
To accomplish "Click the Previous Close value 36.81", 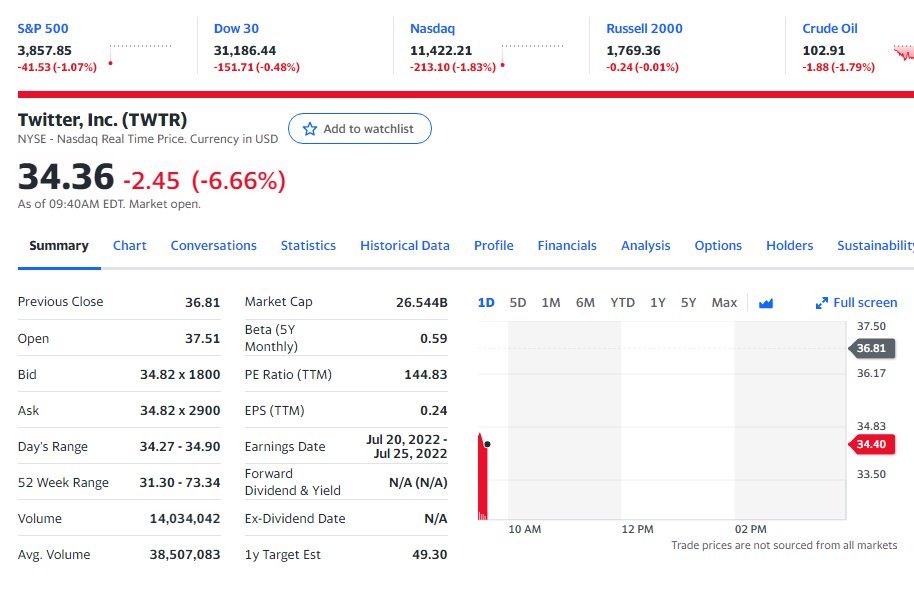I will [x=202, y=302].
